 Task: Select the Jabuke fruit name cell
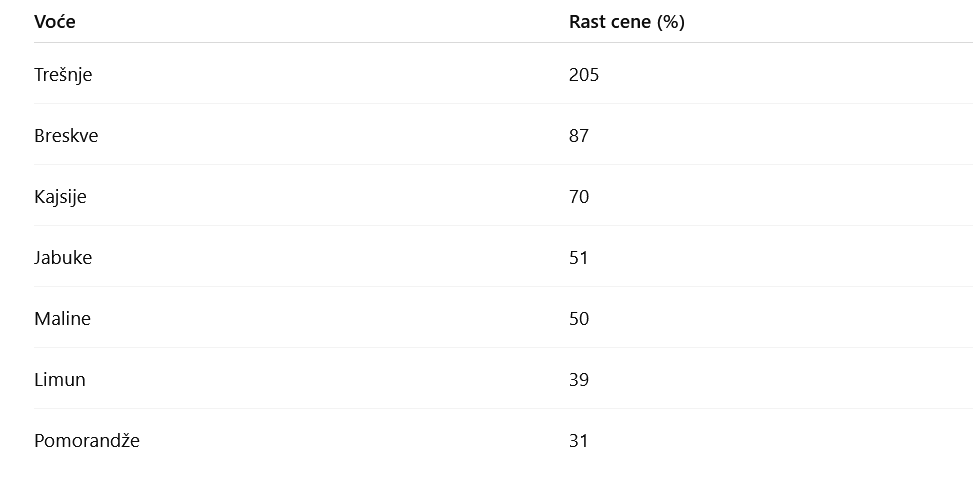[63, 257]
